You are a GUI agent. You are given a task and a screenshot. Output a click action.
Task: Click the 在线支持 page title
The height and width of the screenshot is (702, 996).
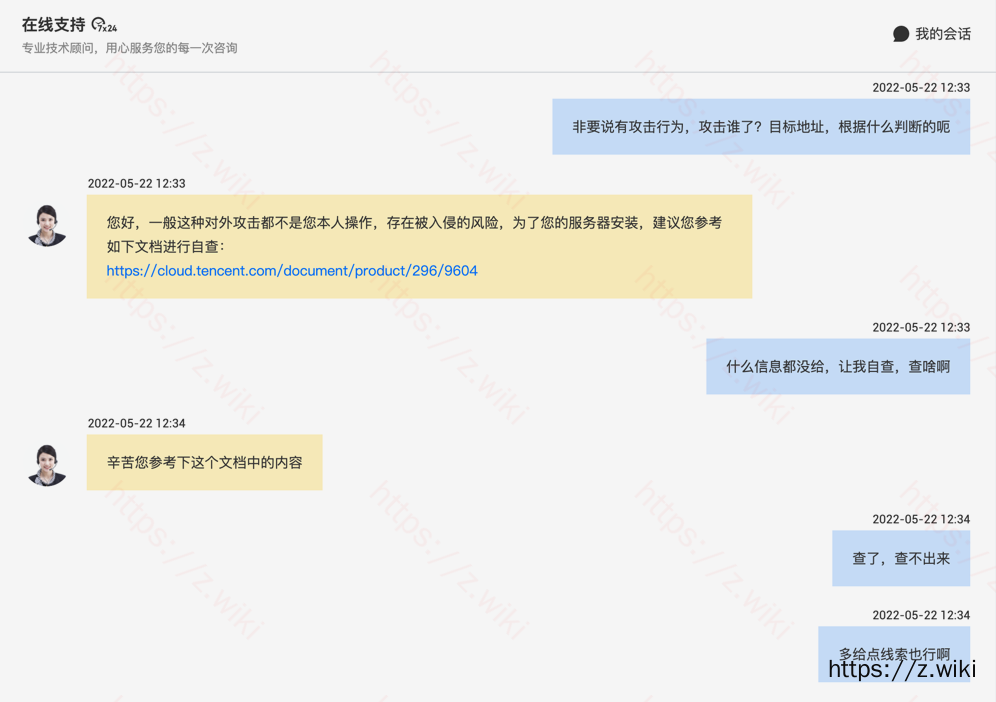[x=54, y=25]
